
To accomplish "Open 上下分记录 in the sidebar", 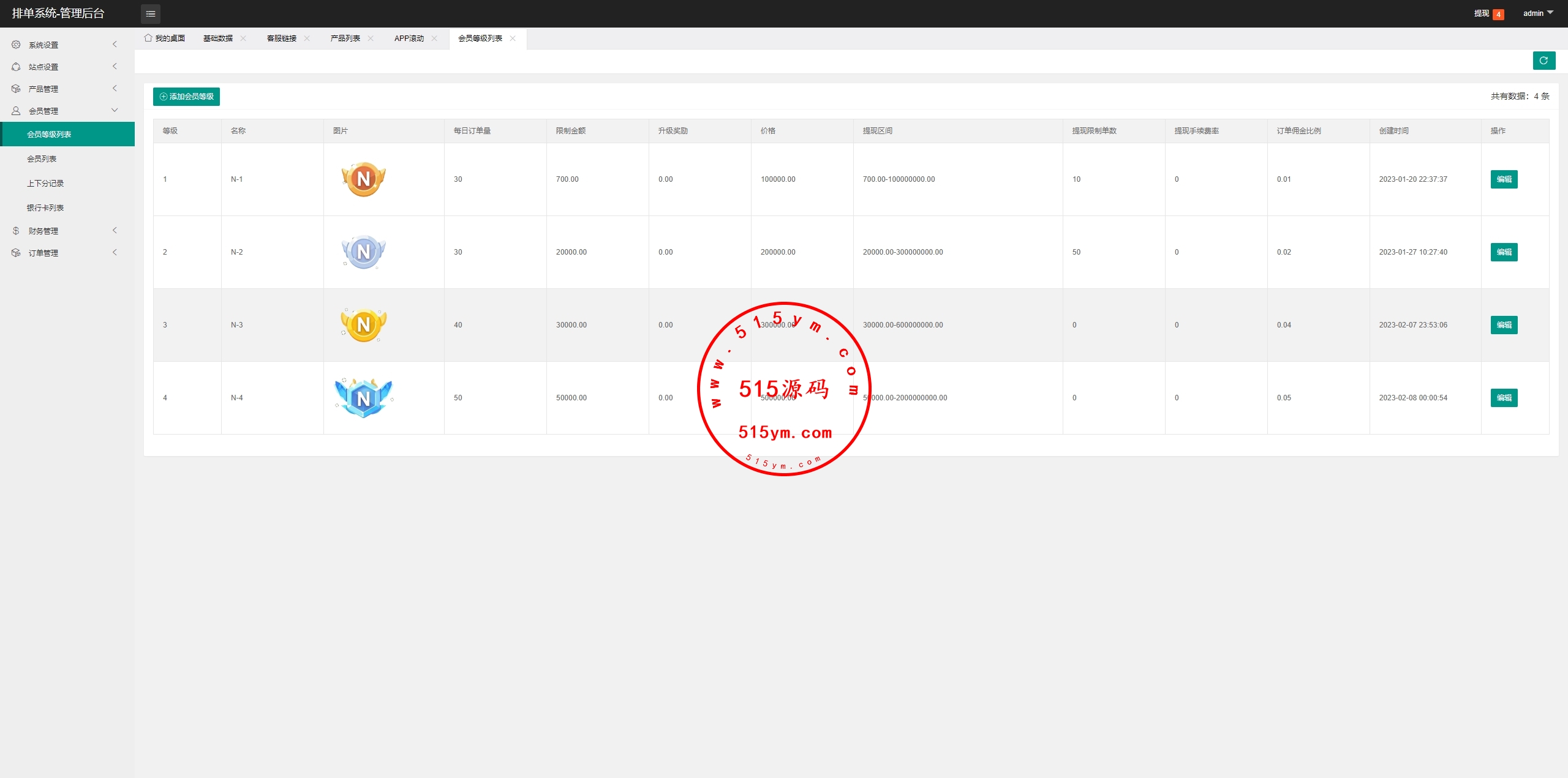I will [x=45, y=184].
